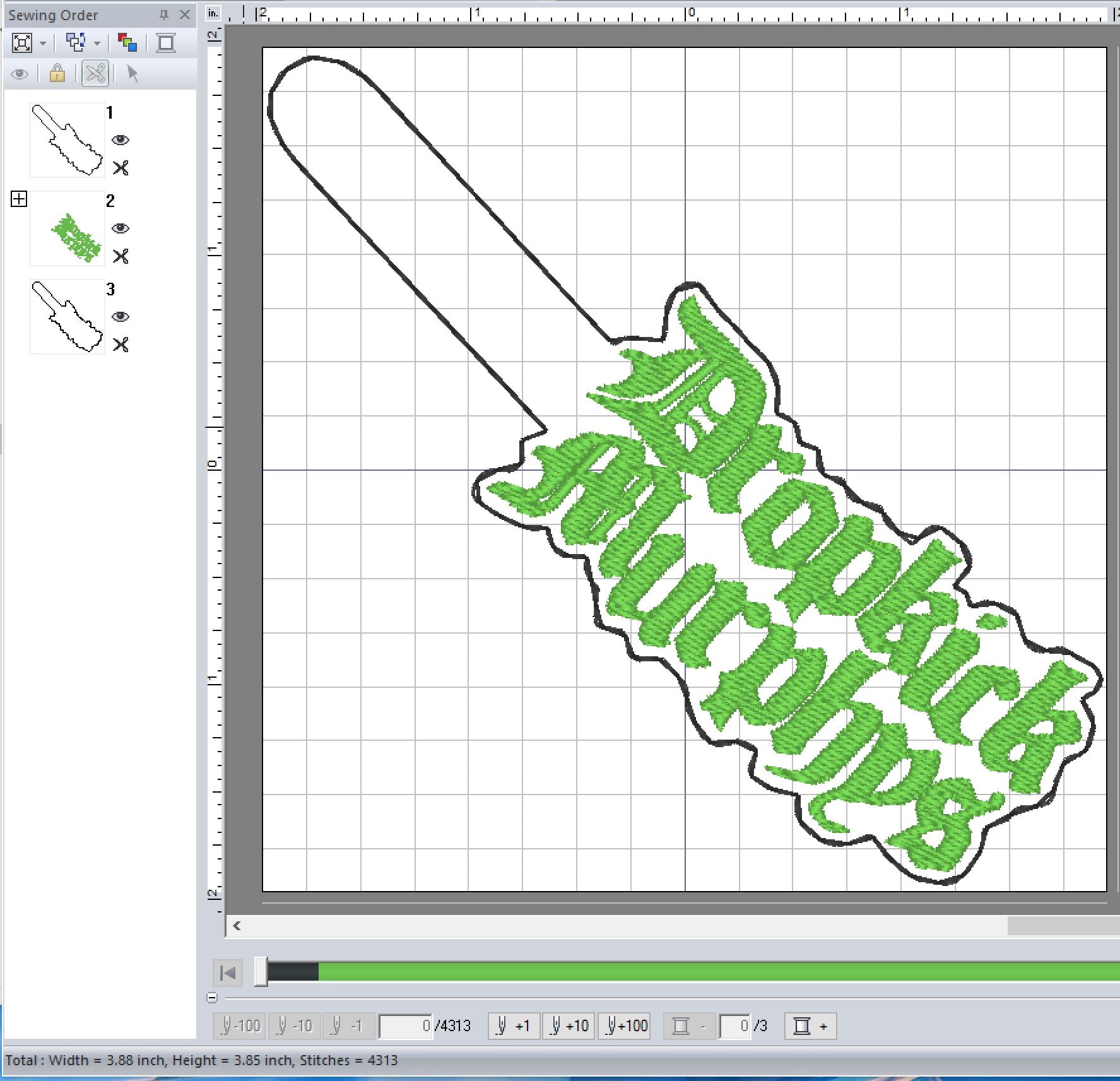
Task: Click the horizontal scrollbar left arrow
Action: point(237,926)
